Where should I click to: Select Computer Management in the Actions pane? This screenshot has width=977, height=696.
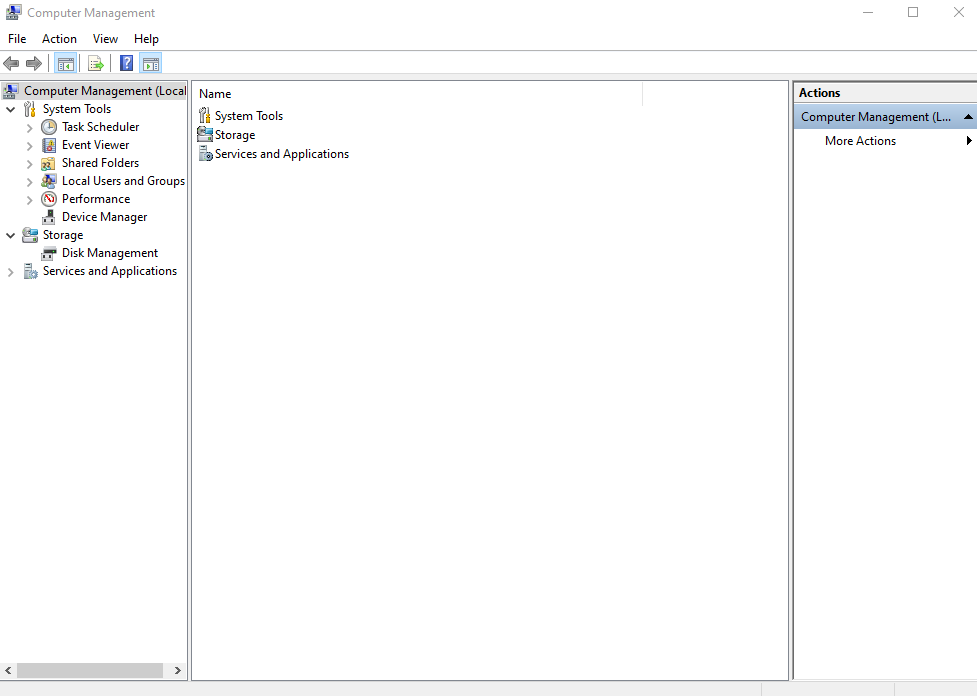pyautogui.click(x=875, y=116)
